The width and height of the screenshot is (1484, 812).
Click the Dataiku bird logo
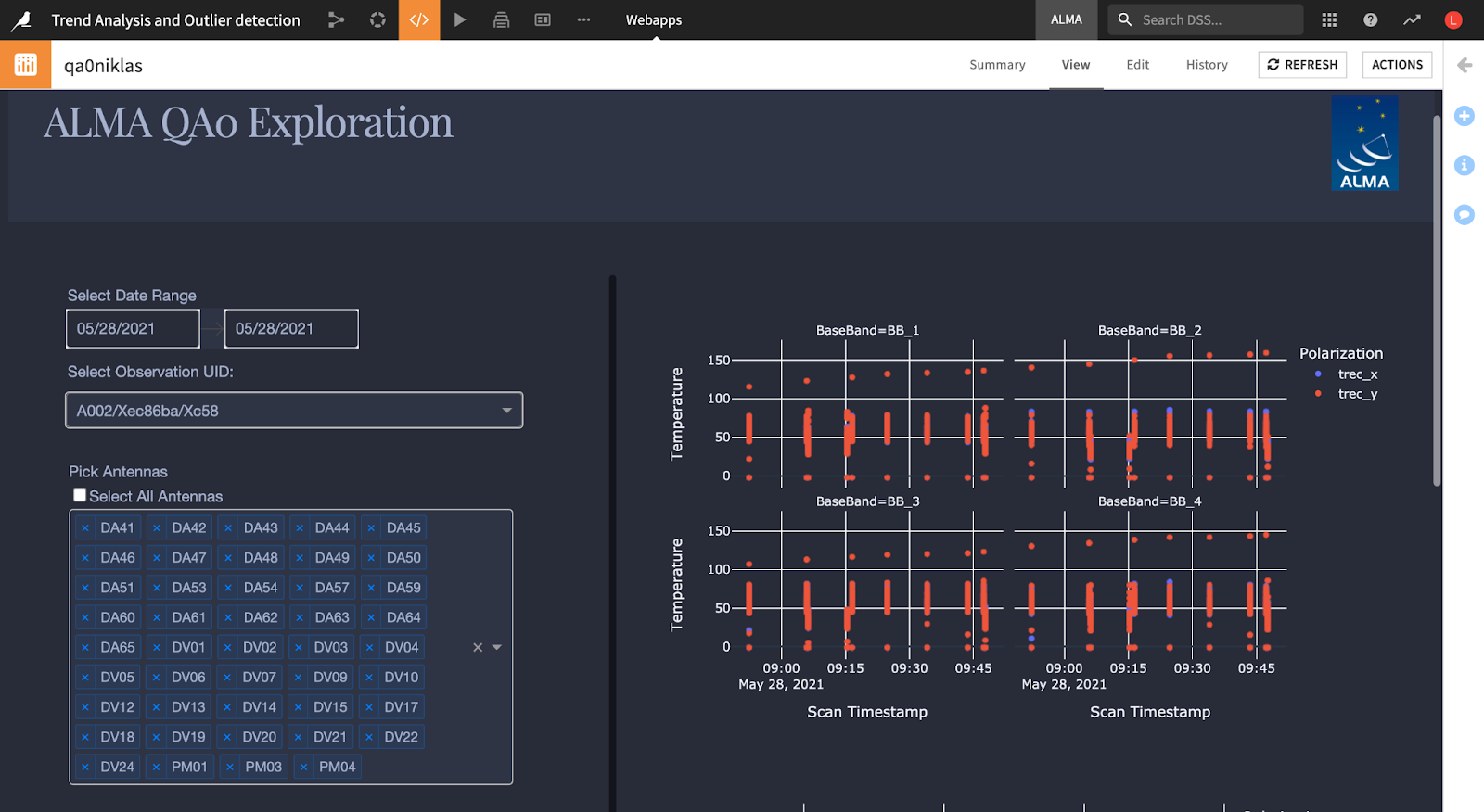point(20,19)
